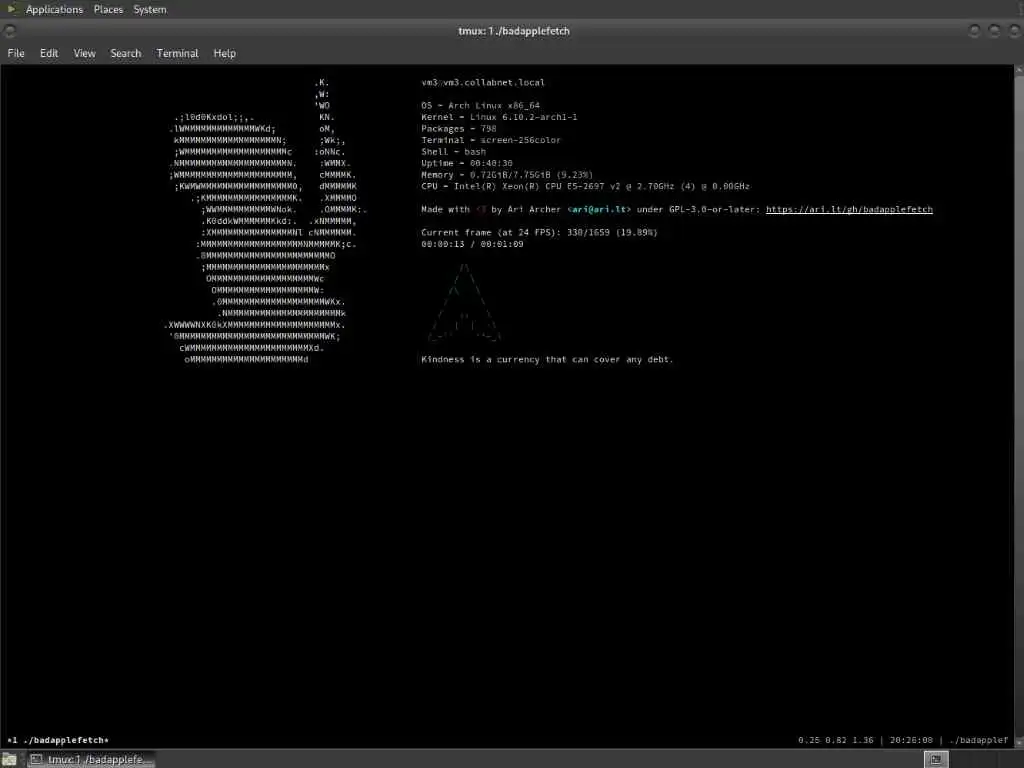Screen dimensions: 1024x768
Task: Click the terminal vertical scrollbar
Action: pos(1019,406)
